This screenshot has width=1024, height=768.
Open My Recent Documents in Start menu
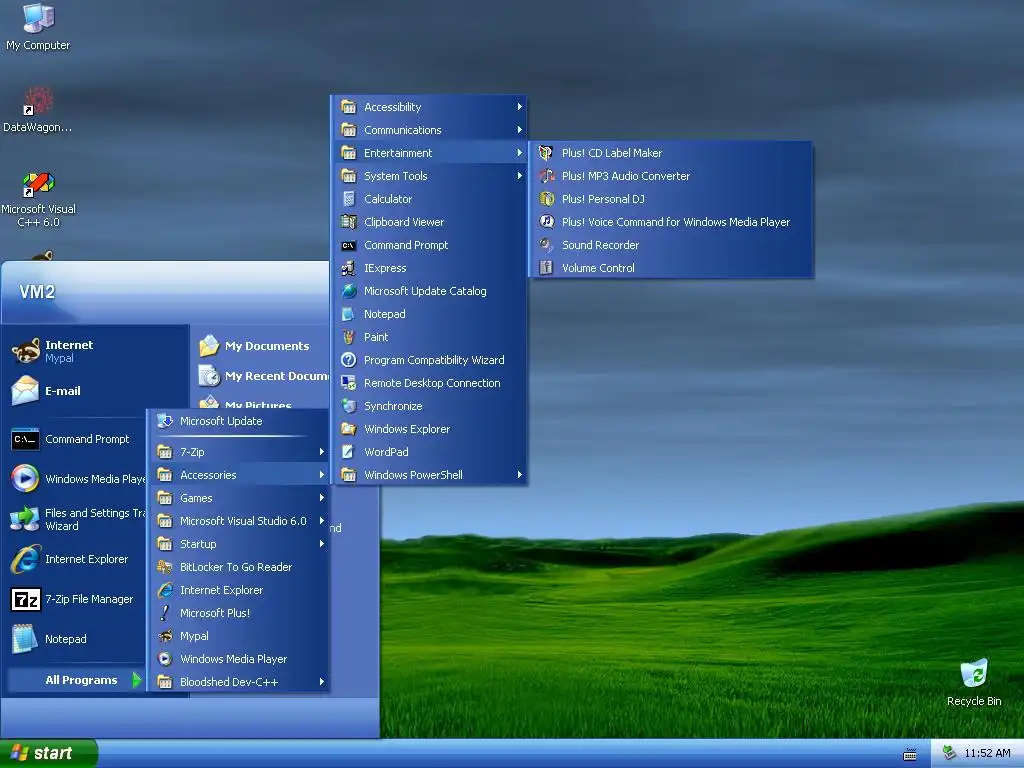point(263,376)
